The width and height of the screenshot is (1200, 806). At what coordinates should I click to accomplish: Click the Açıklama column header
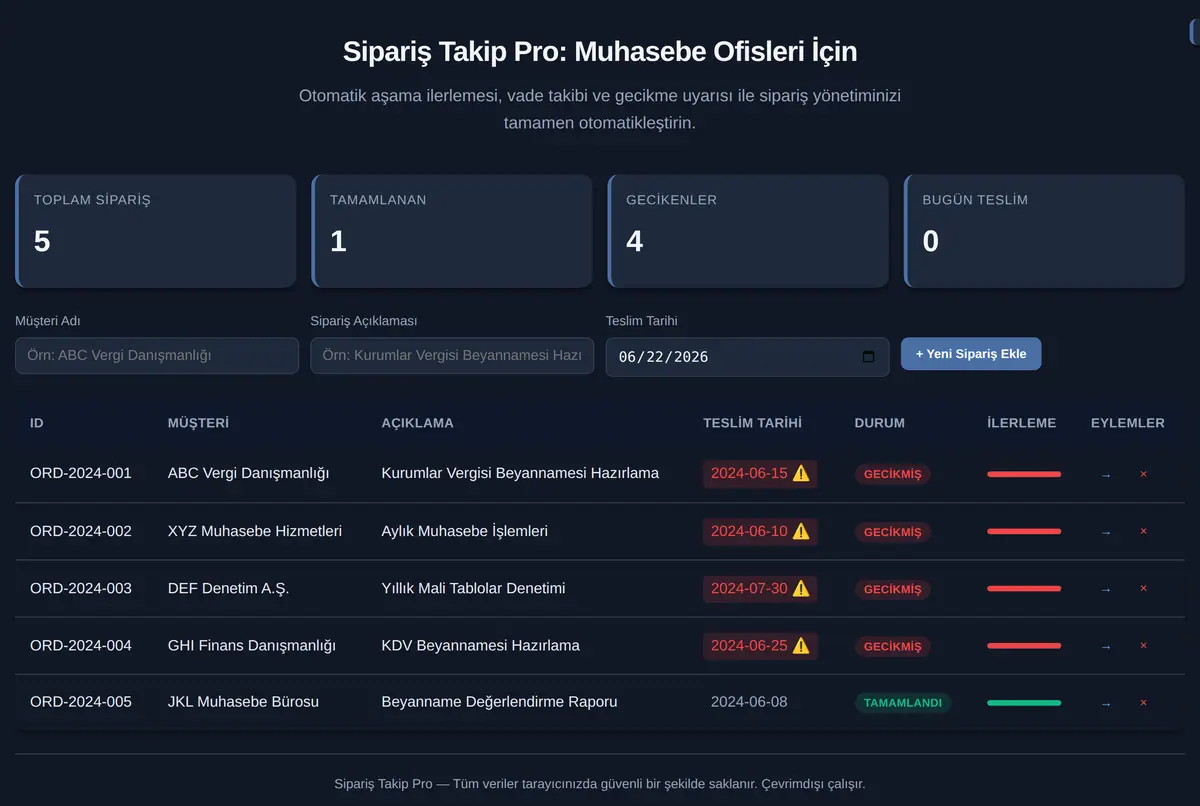pos(417,423)
